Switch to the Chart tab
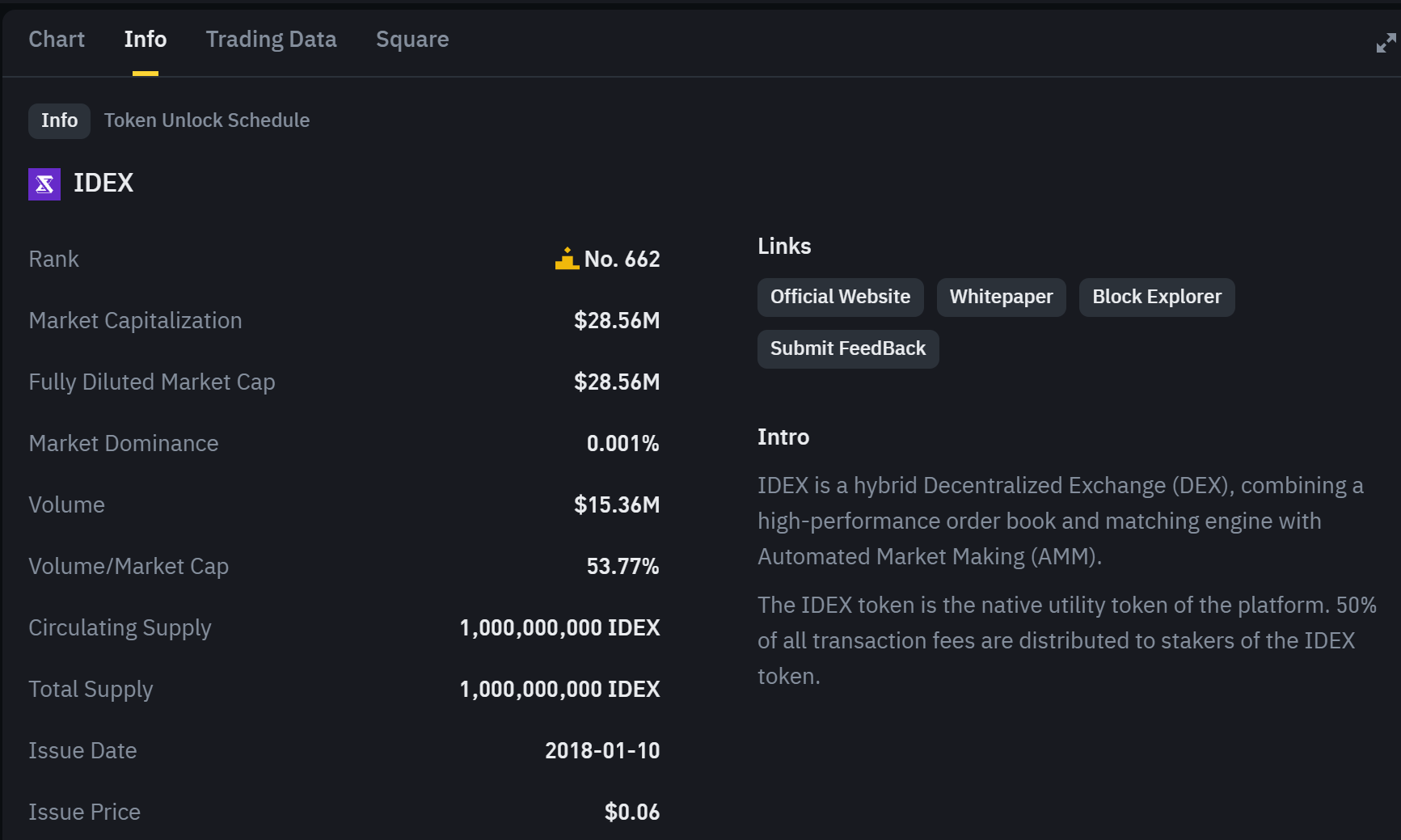 click(57, 39)
